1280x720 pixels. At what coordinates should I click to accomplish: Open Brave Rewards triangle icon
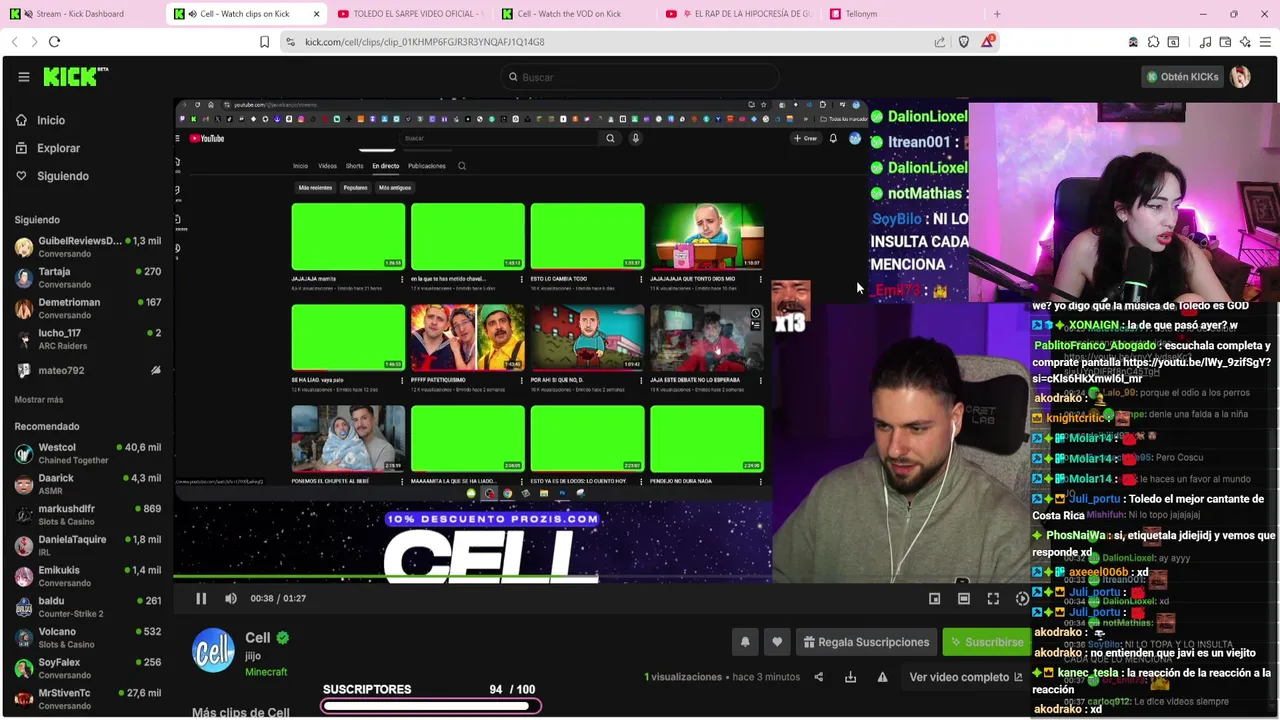pyautogui.click(x=988, y=41)
